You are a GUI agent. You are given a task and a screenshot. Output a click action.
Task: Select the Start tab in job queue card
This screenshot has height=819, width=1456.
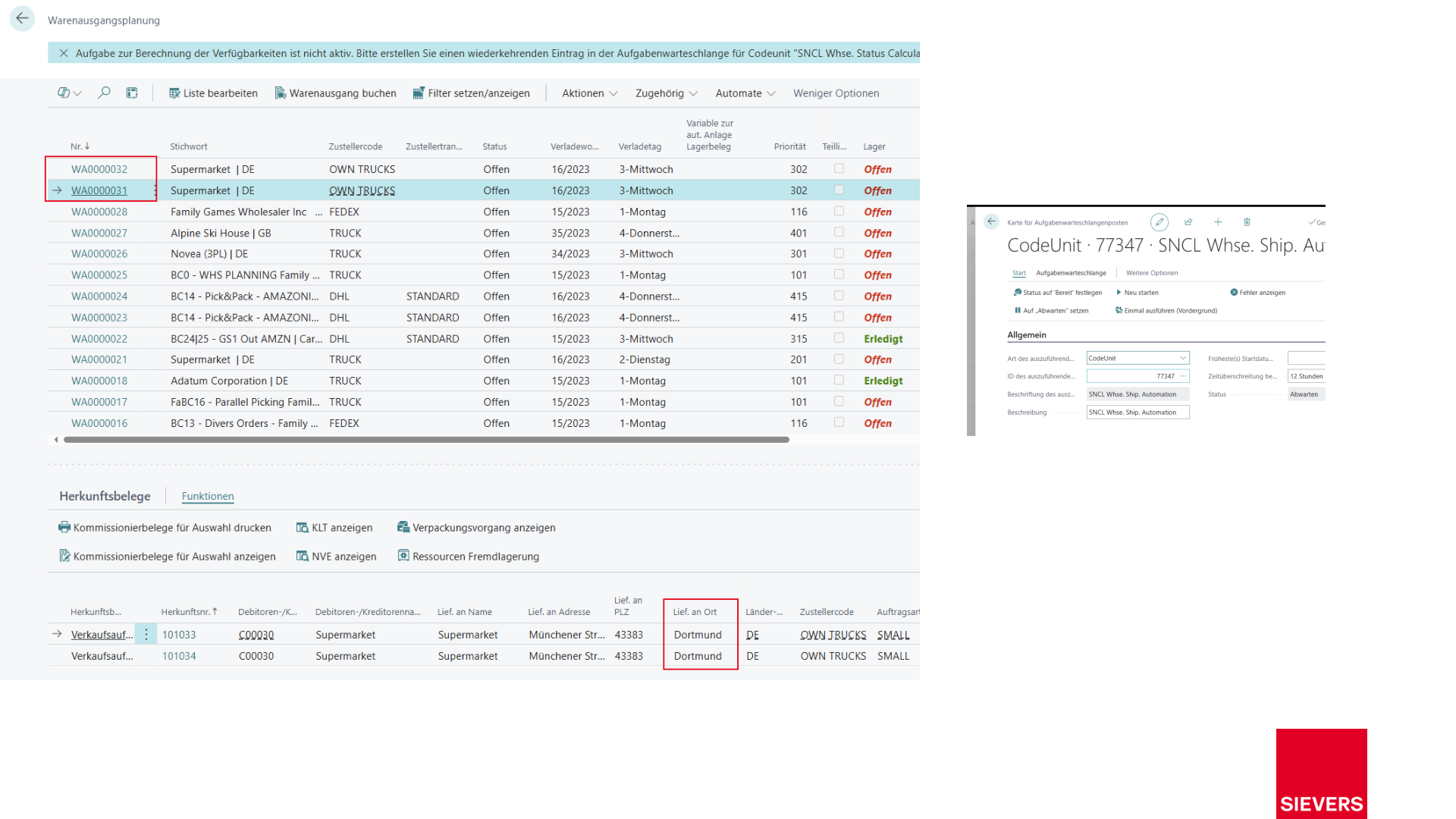1018,273
